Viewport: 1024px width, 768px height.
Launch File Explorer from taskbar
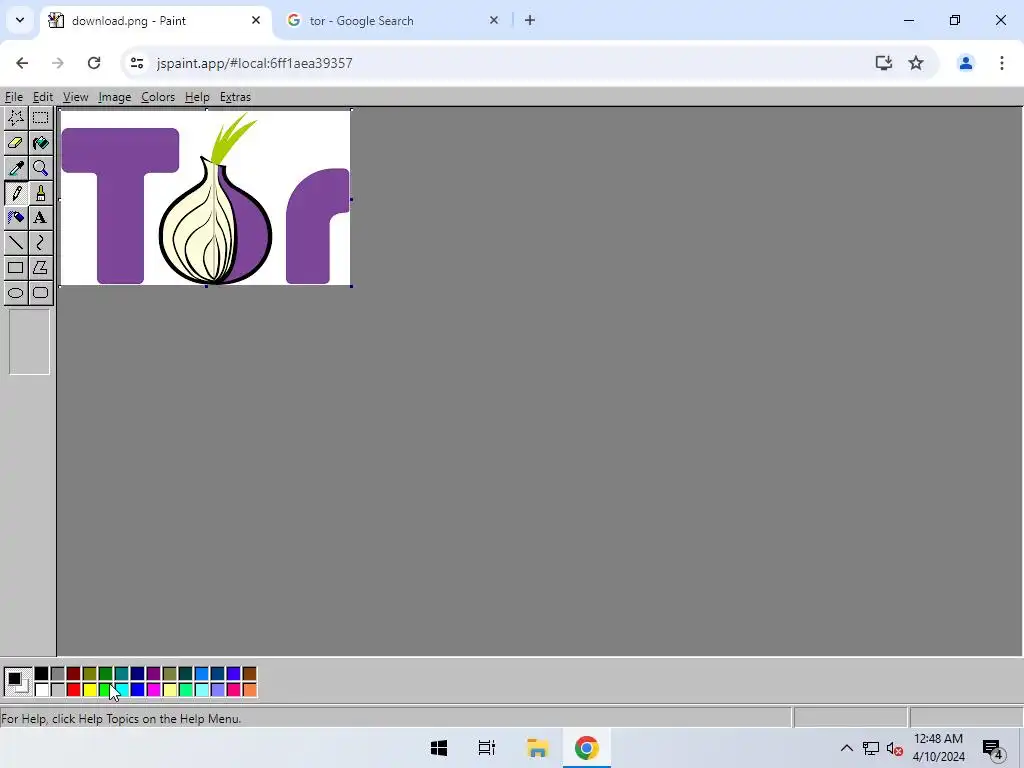pos(537,748)
